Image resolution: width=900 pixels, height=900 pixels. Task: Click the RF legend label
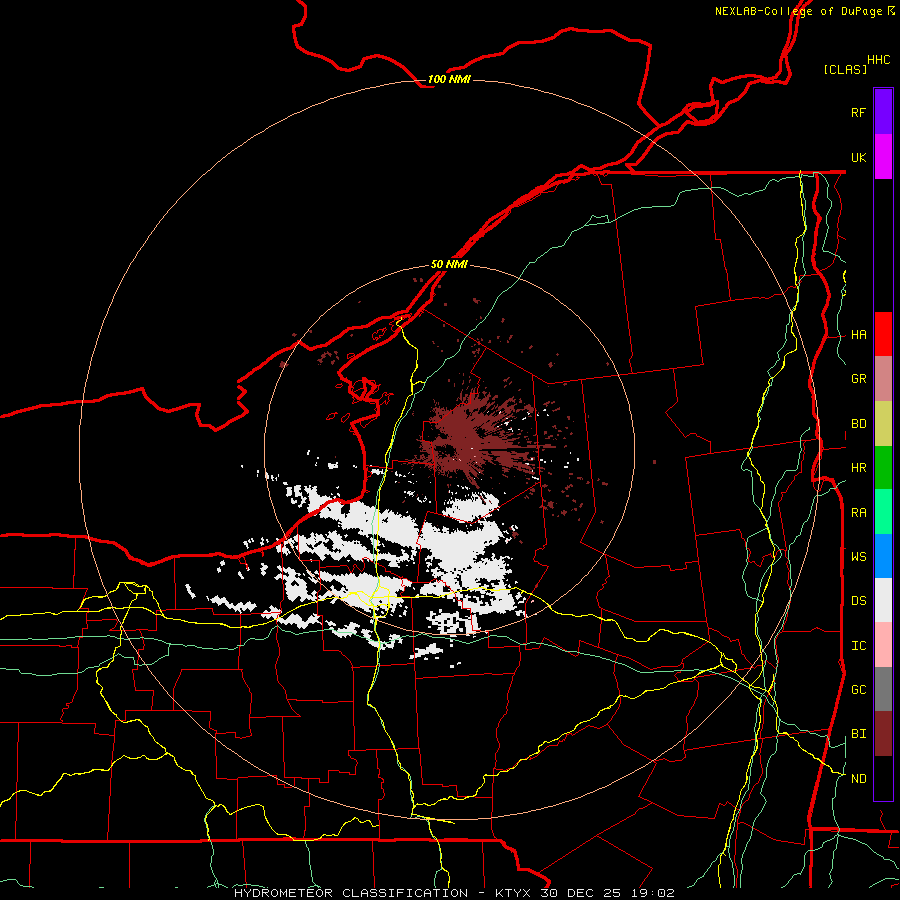(858, 112)
